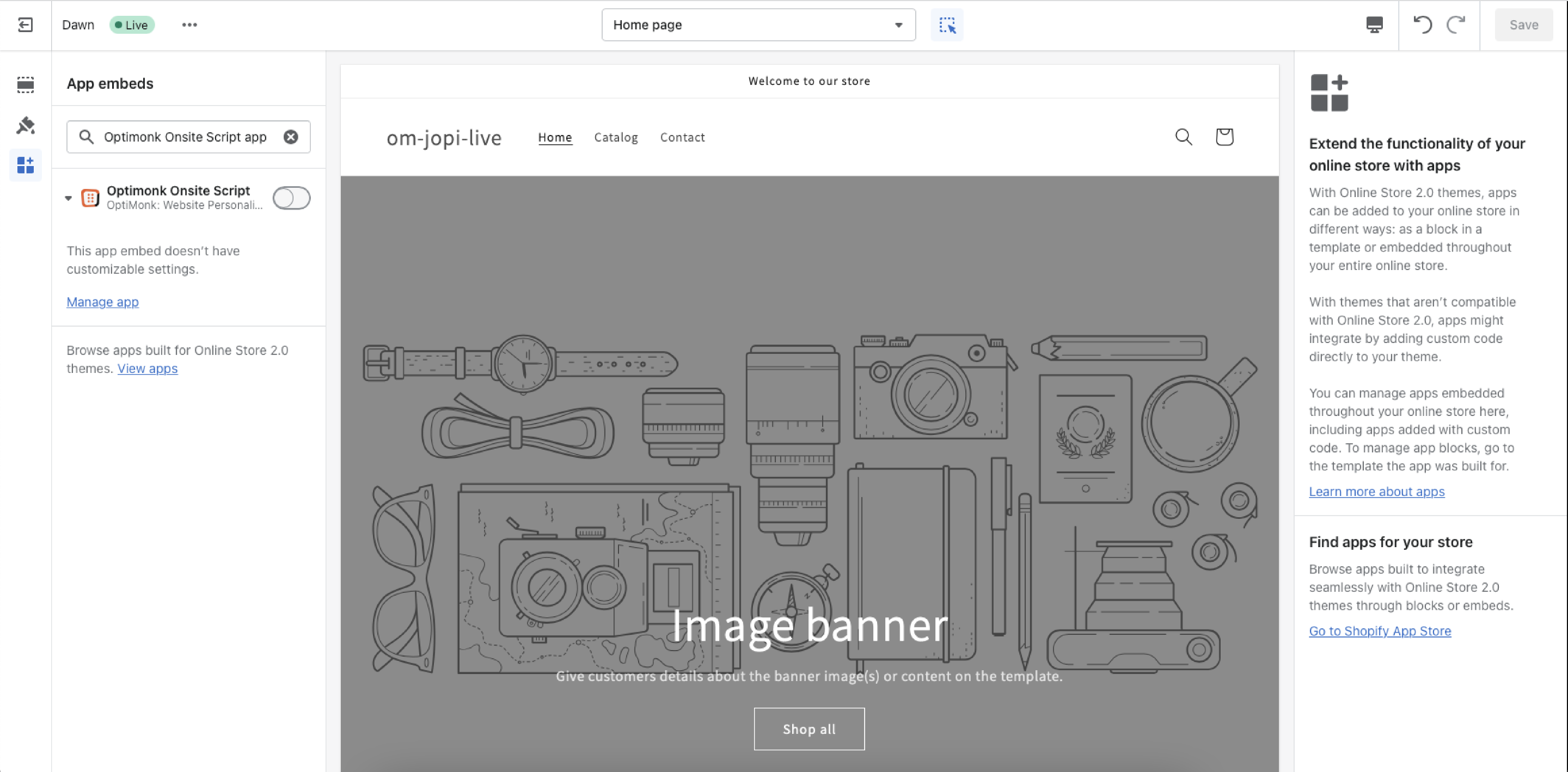Click the redo arrow icon
Screen dimensions: 1568x772
(1455, 25)
